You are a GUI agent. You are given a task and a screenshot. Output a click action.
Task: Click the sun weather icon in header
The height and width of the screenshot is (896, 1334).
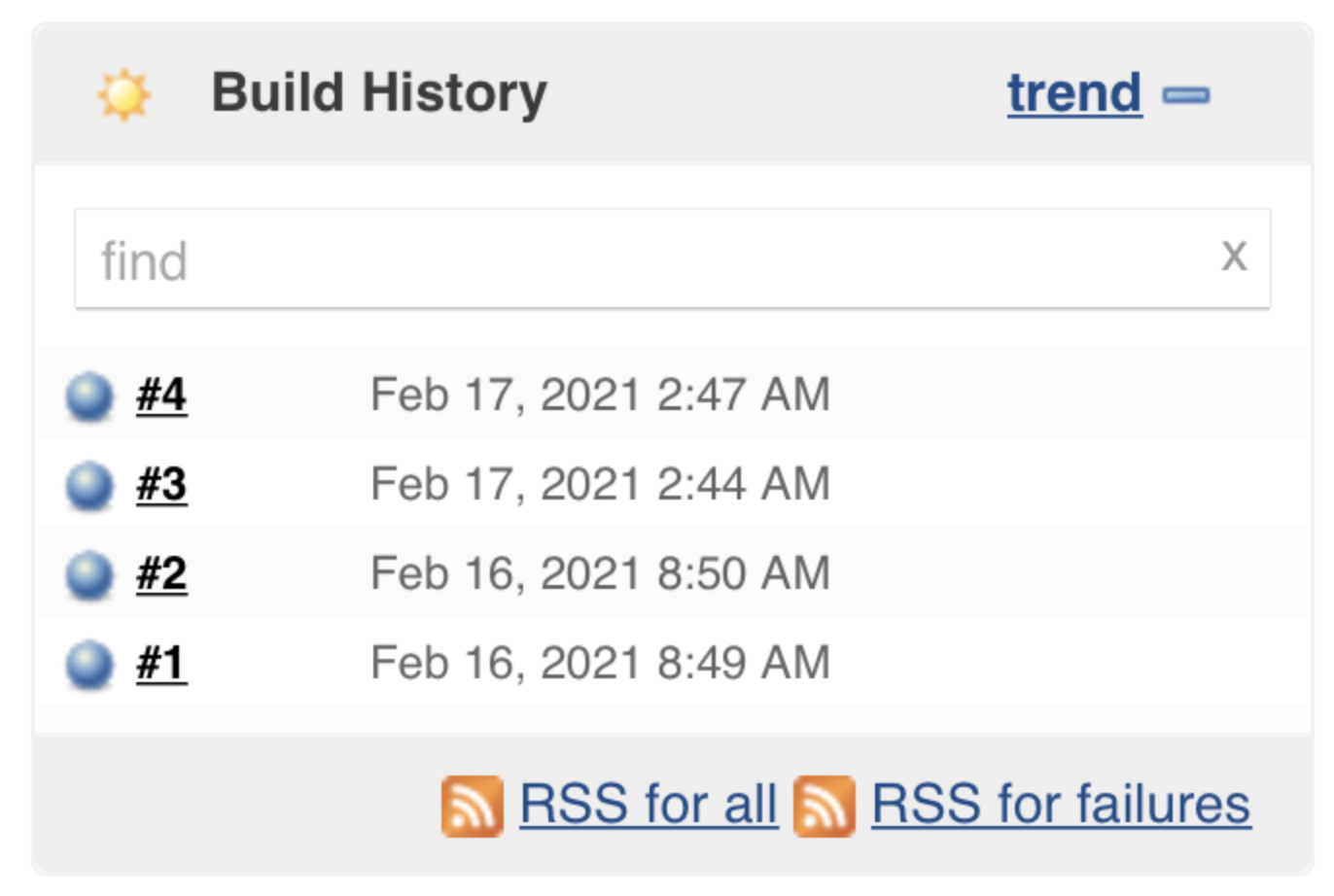pos(123,95)
